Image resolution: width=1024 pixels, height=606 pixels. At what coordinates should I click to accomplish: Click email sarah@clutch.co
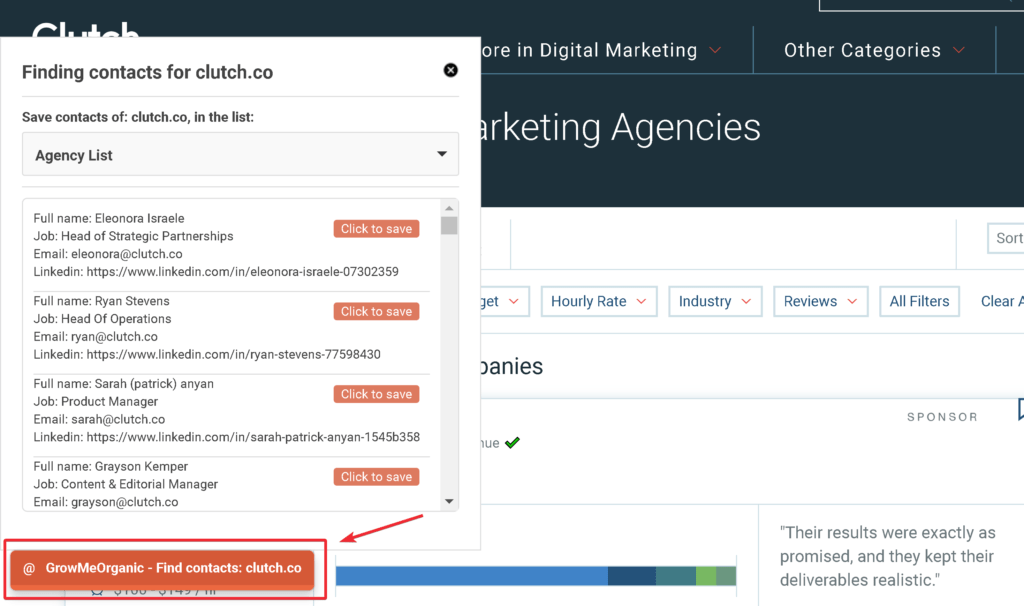coord(118,419)
